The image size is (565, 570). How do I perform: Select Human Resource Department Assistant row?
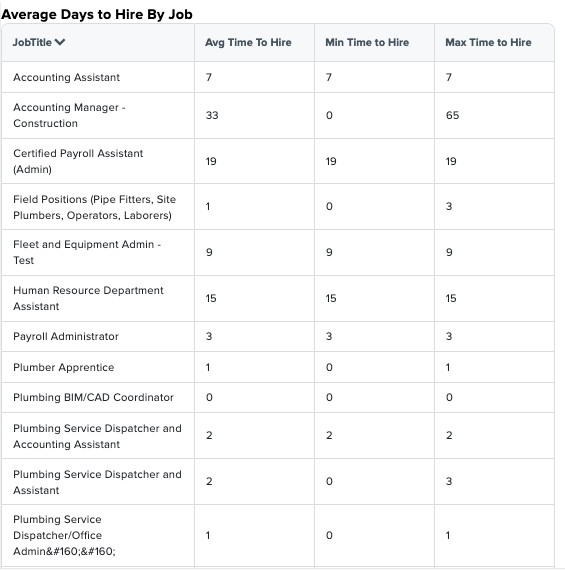pos(278,298)
